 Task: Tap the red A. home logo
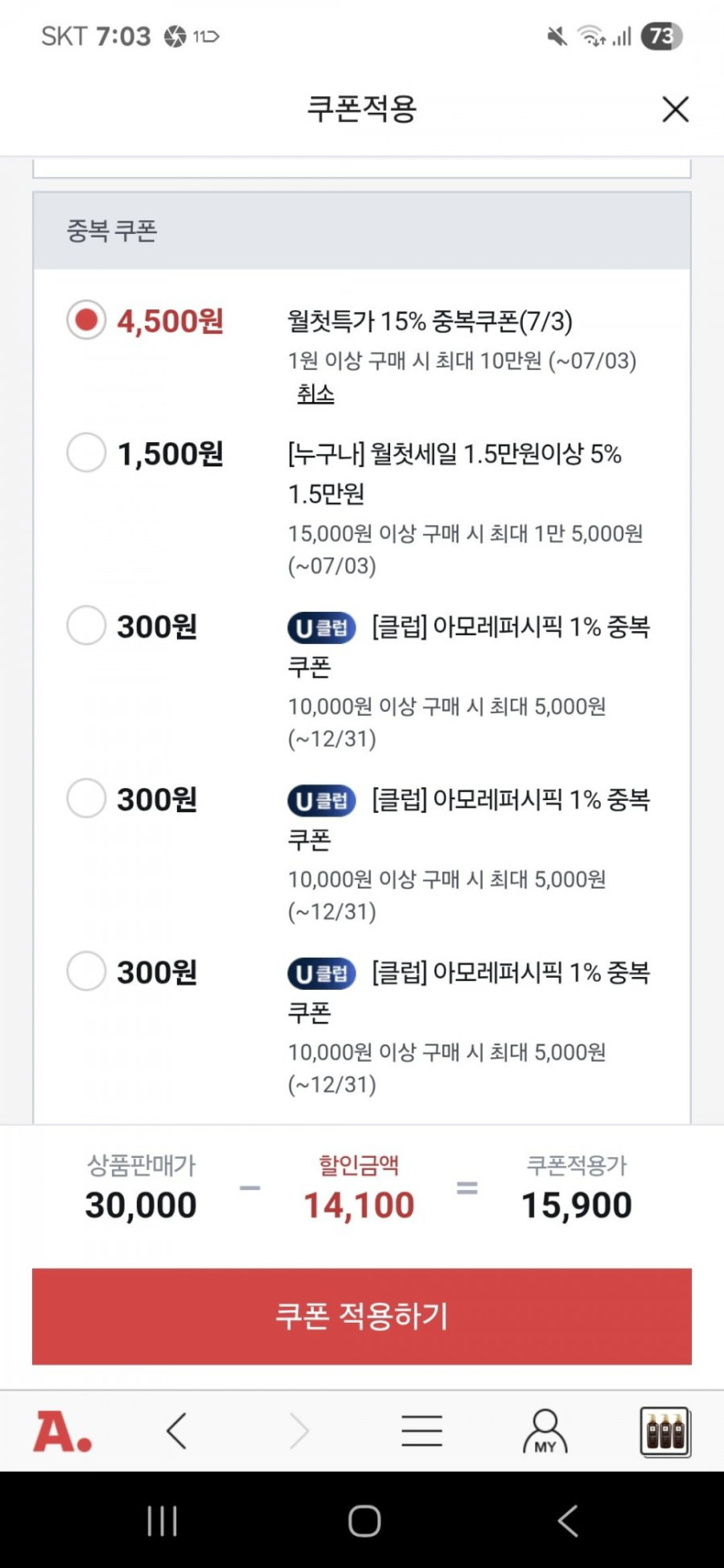[x=62, y=1431]
